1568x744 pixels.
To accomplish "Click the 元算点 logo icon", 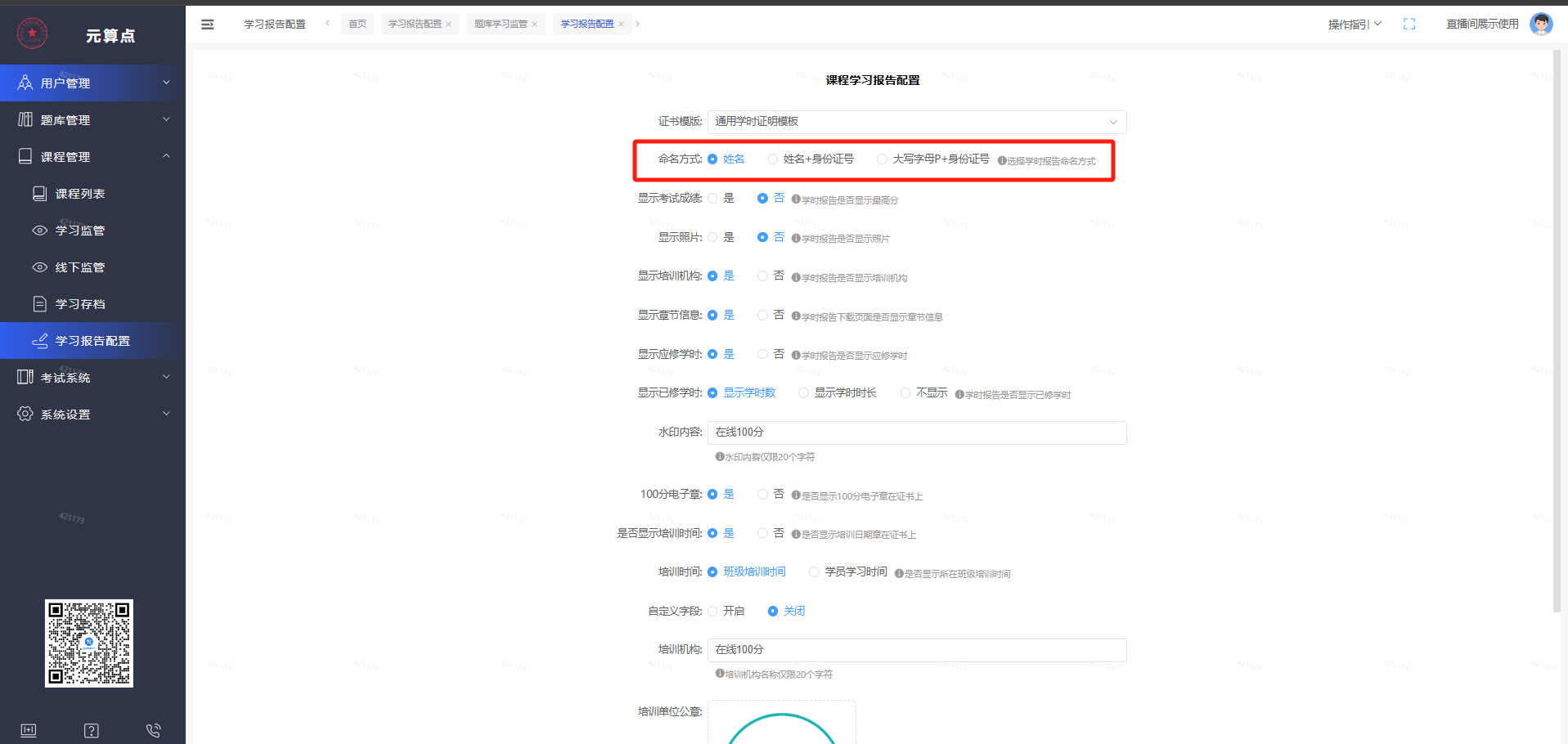I will pos(32,34).
